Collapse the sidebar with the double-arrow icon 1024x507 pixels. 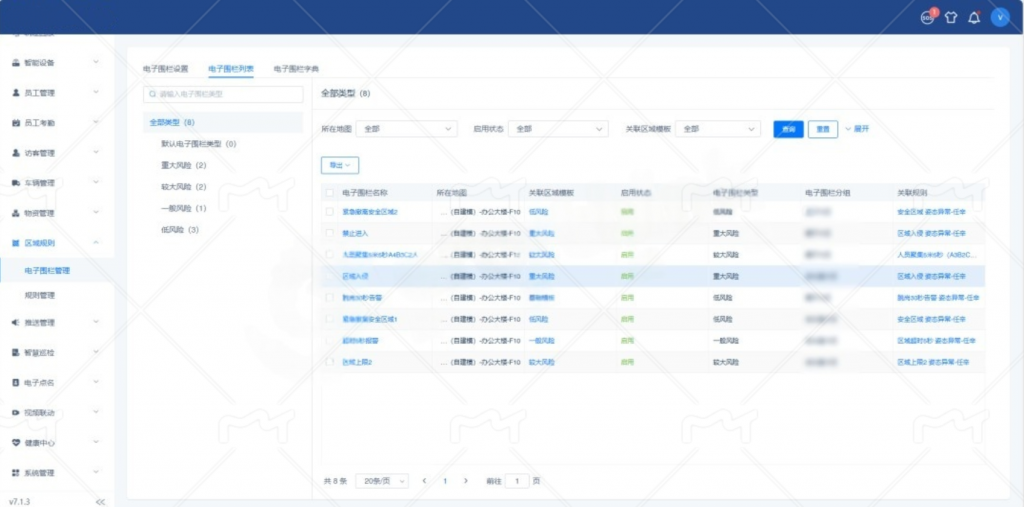100,501
